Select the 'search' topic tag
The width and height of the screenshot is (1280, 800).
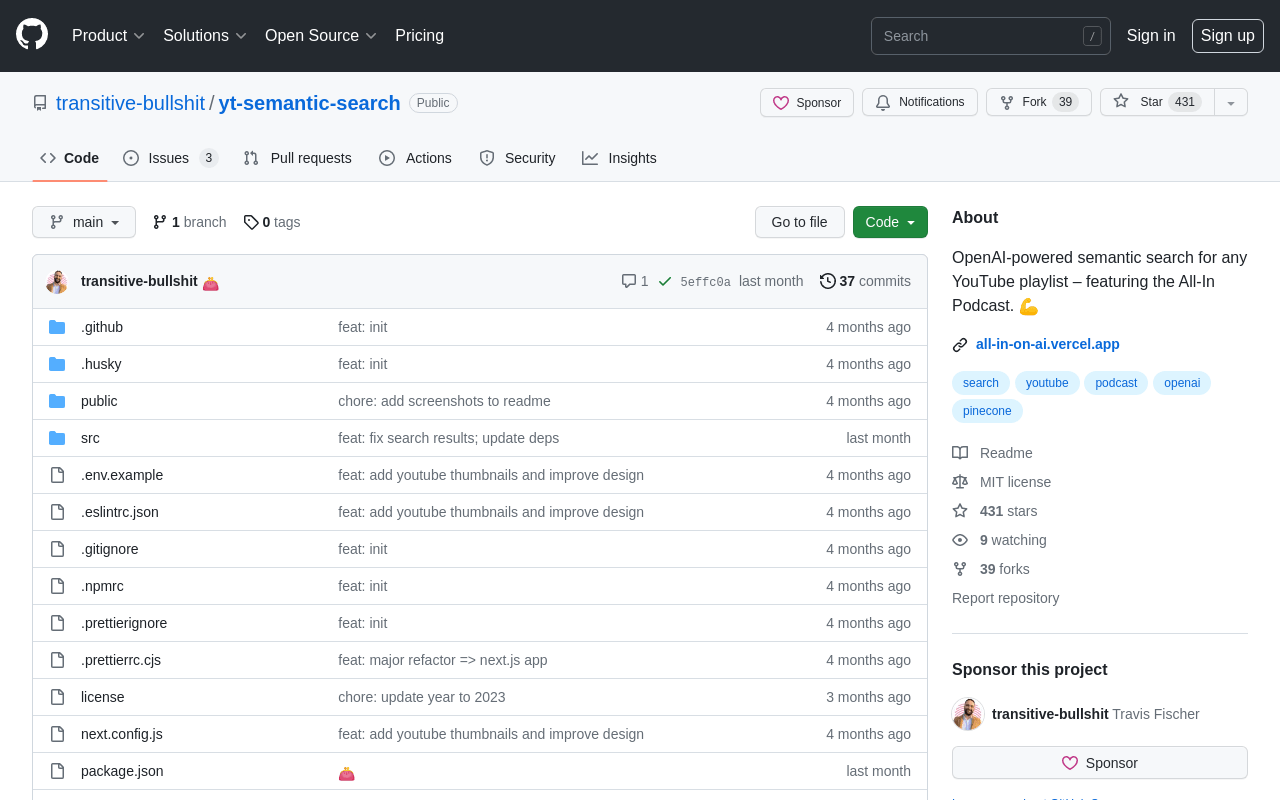pos(981,383)
